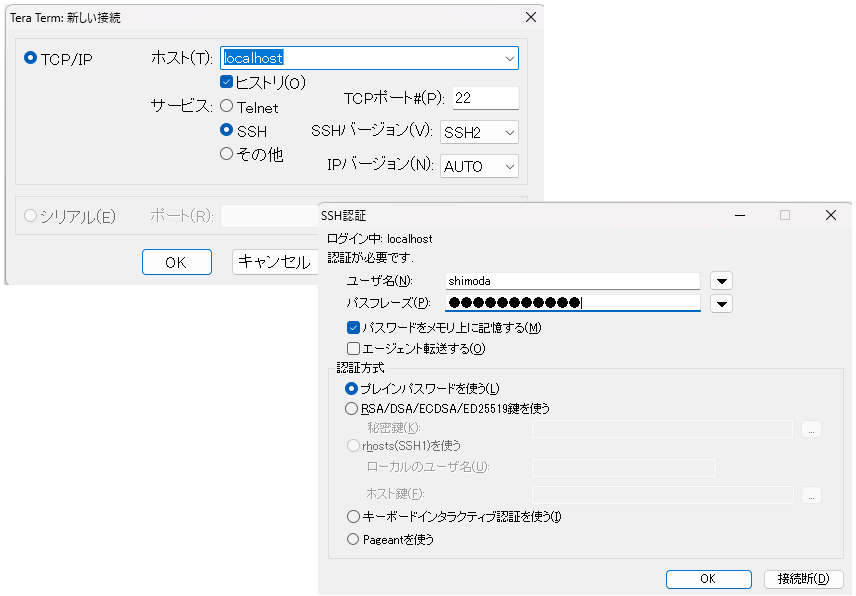The image size is (856, 596).
Task: Click the パスフレーズ password field
Action: [x=573, y=303]
